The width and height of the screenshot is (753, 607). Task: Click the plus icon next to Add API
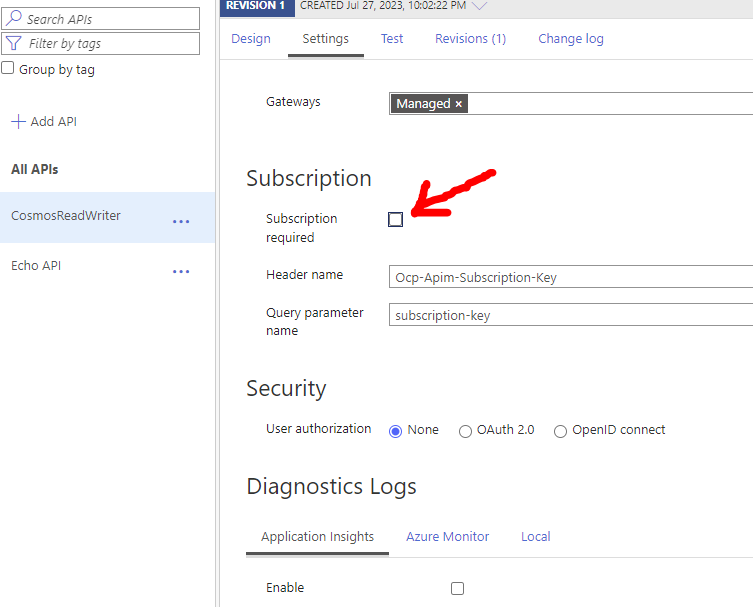click(x=18, y=121)
